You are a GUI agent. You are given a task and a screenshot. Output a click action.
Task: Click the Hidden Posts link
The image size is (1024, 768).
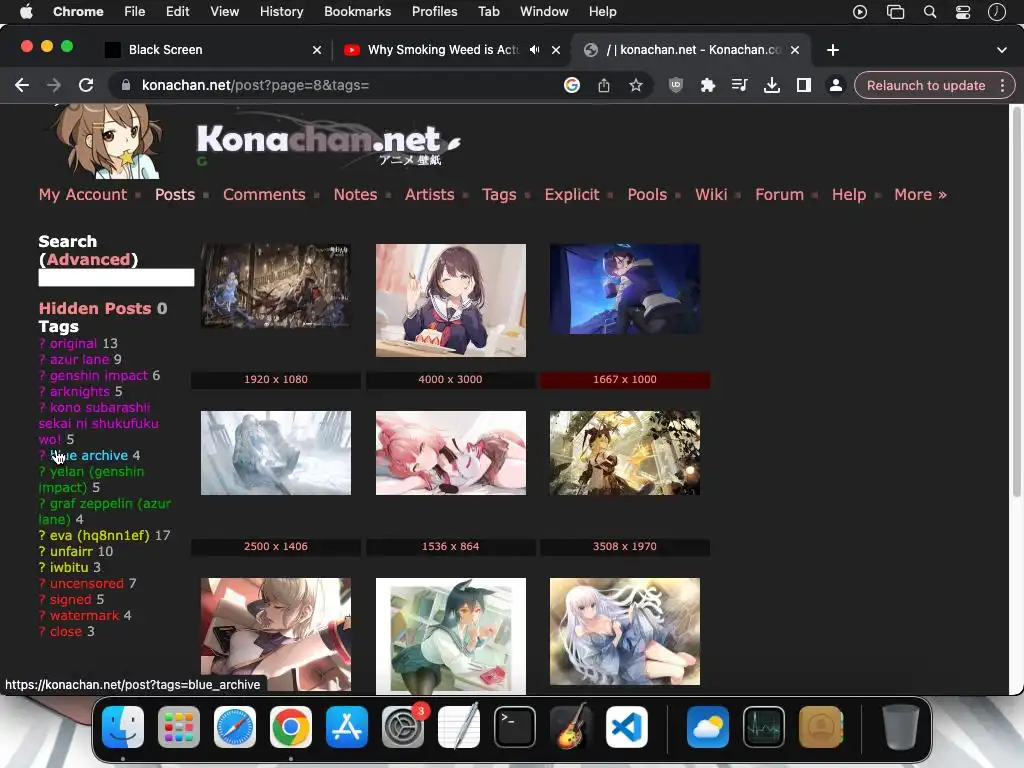[x=95, y=308]
